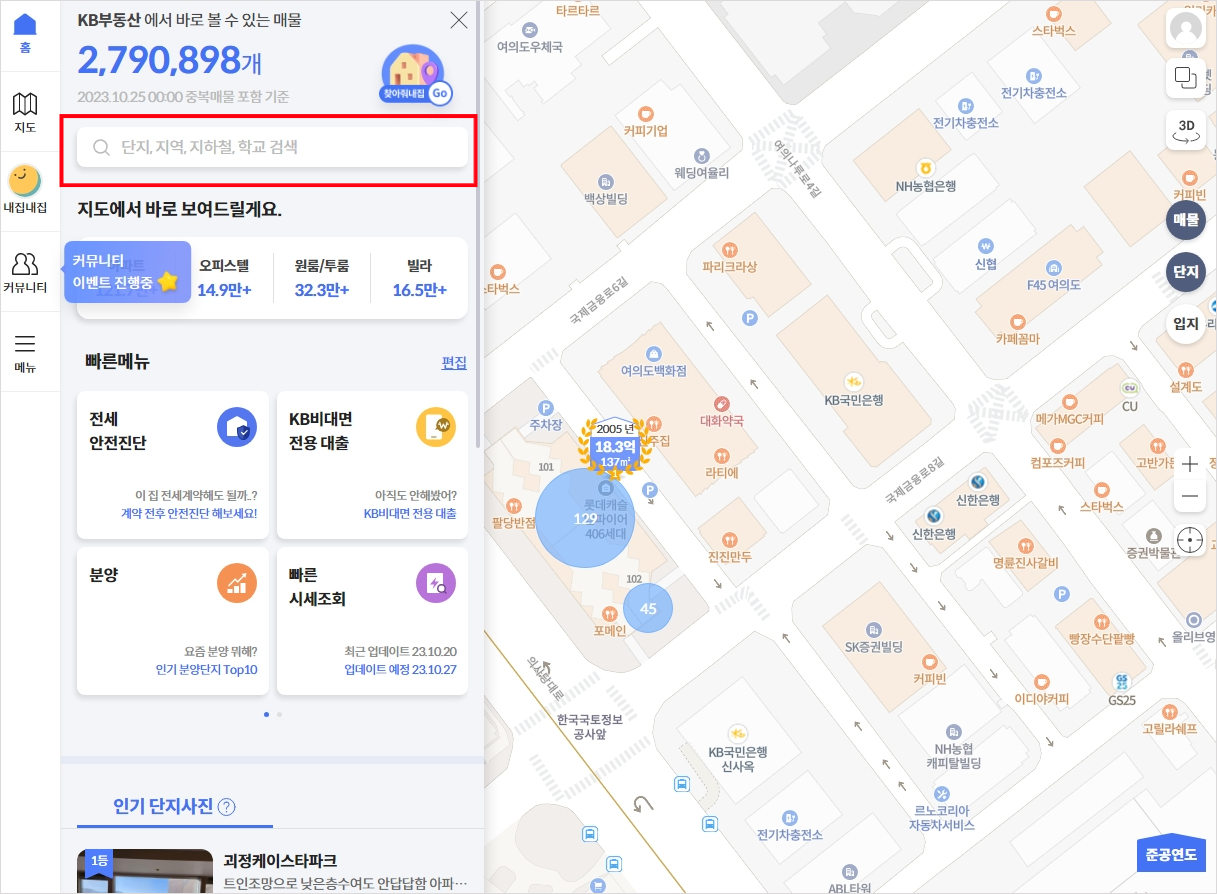1217x894 pixels.
Task: Click the KB국민은행 marker on the map
Action: 853,389
